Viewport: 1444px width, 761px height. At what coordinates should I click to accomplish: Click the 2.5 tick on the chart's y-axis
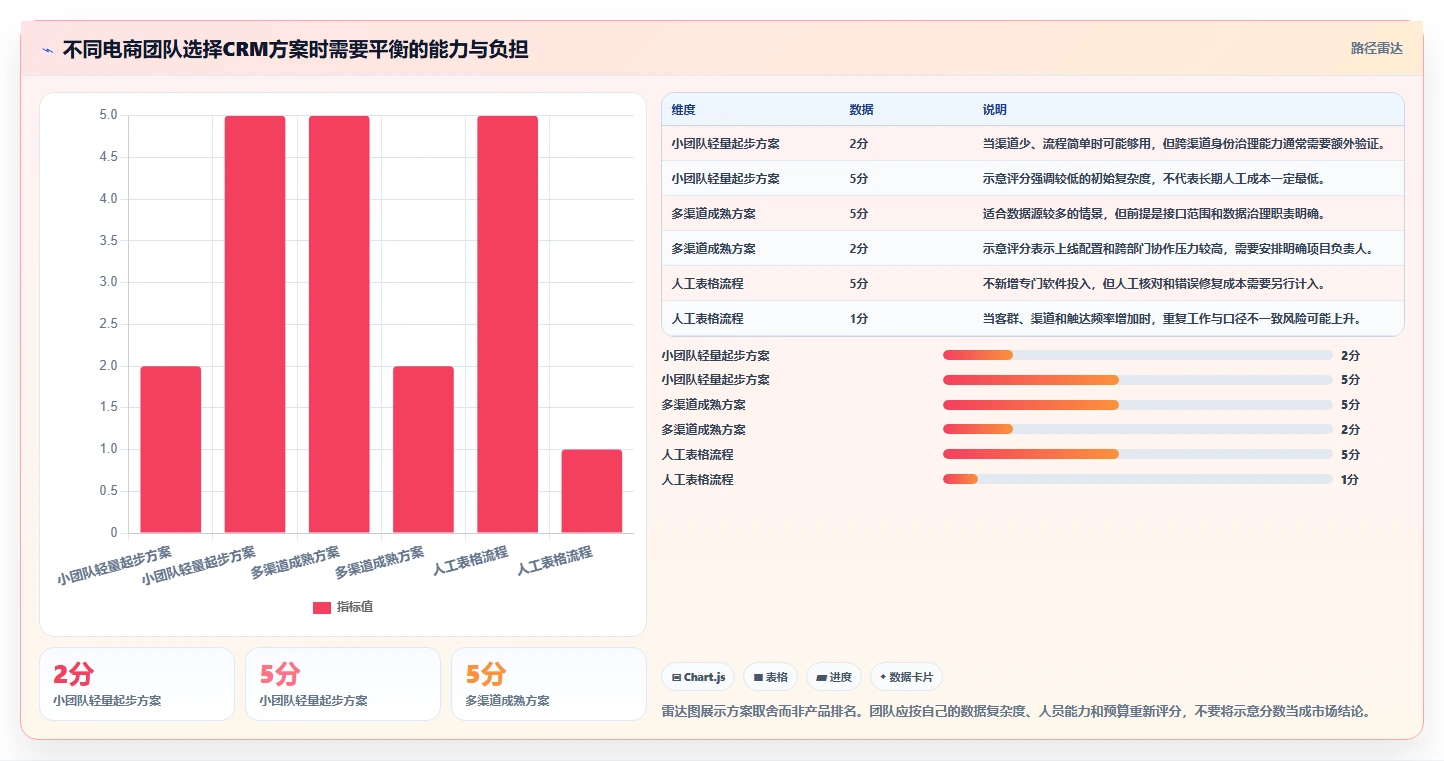(x=108, y=324)
